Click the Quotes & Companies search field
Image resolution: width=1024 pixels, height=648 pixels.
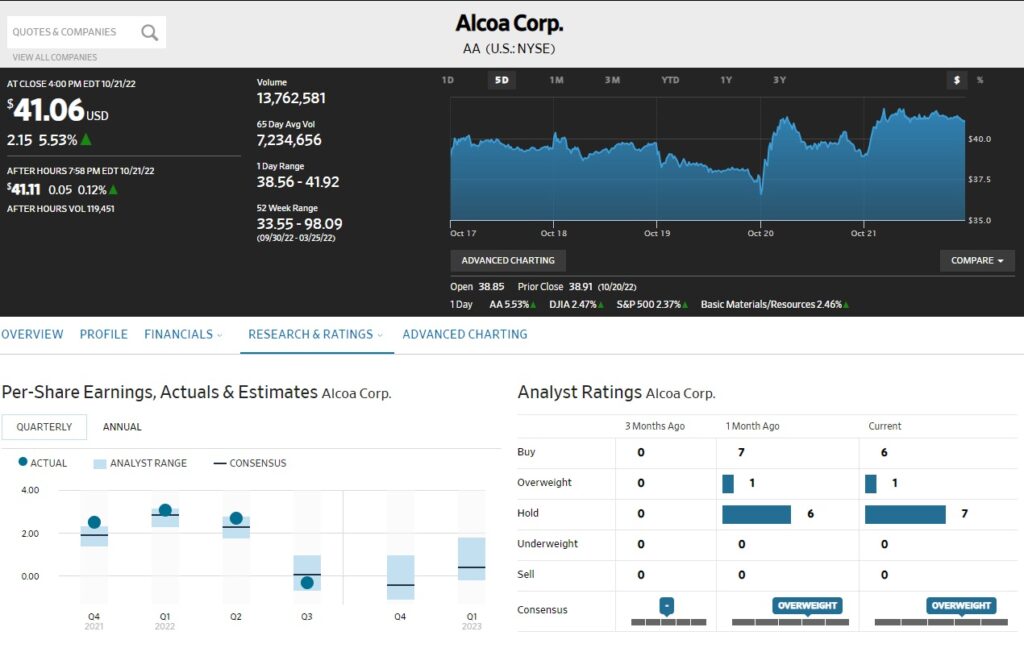tap(70, 32)
